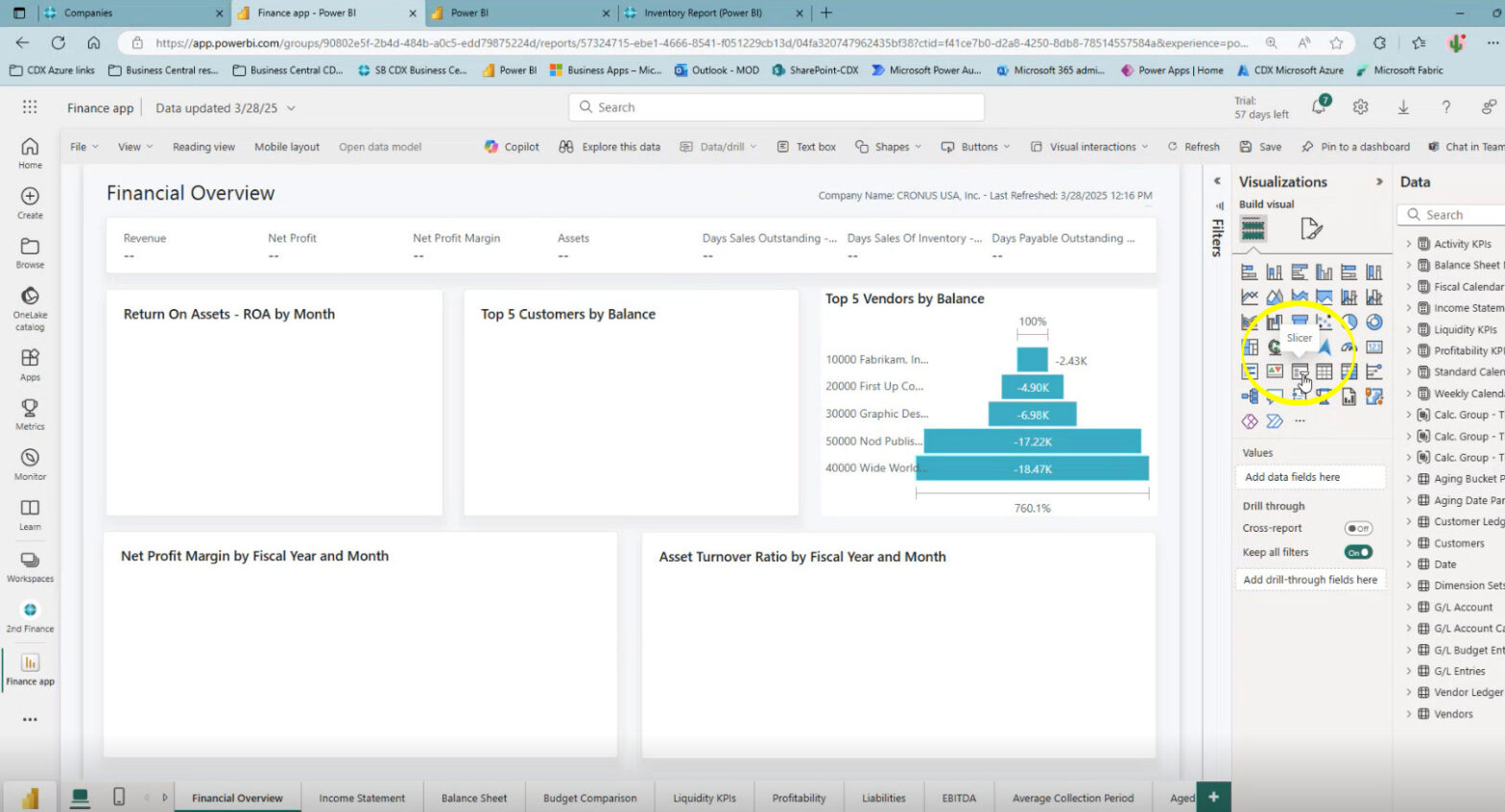Image resolution: width=1505 pixels, height=812 pixels.
Task: Choose the KPI visualization icon
Action: coord(1275,371)
